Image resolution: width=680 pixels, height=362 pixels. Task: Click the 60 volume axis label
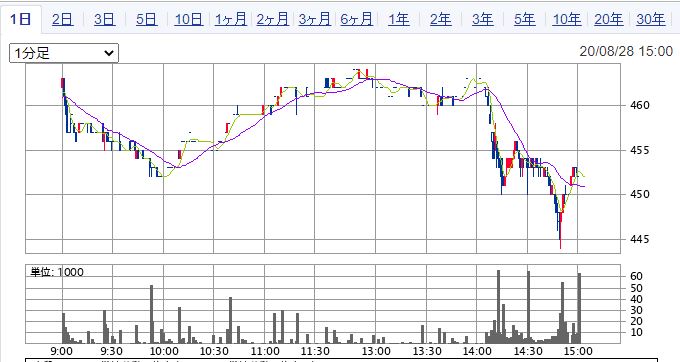click(636, 277)
